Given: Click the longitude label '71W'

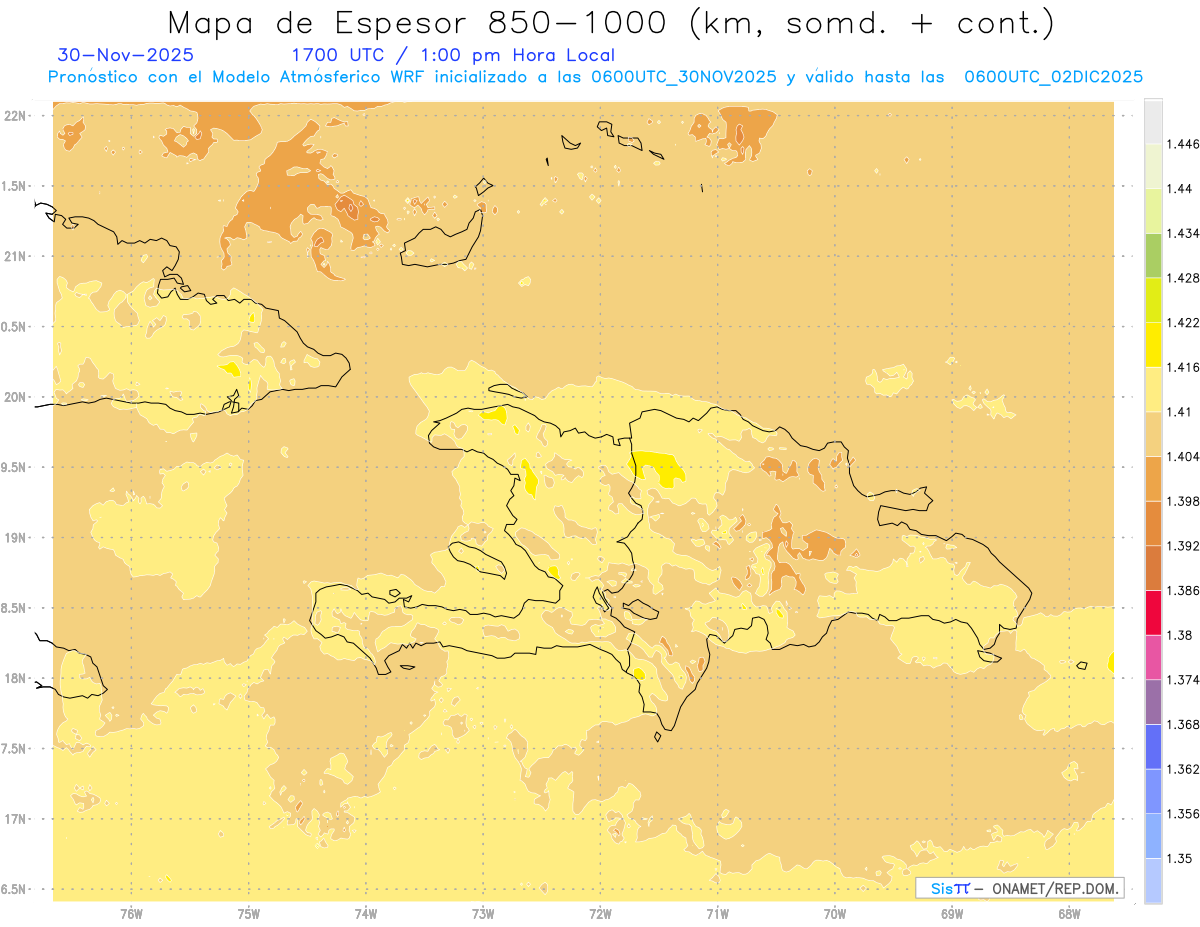Looking at the screenshot, I should (x=717, y=914).
